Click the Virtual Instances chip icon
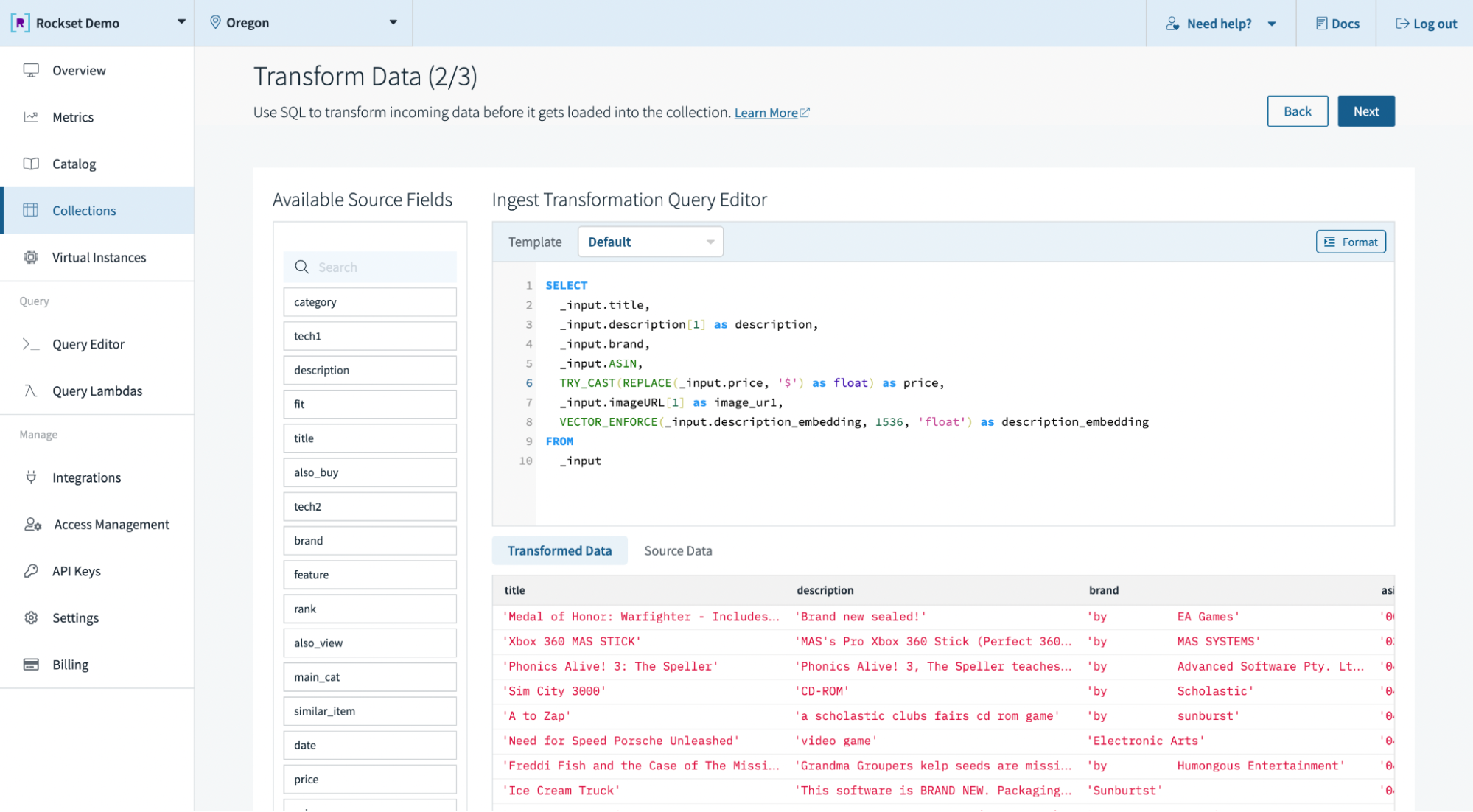Screen dimensions: 1473x812 pos(31,257)
